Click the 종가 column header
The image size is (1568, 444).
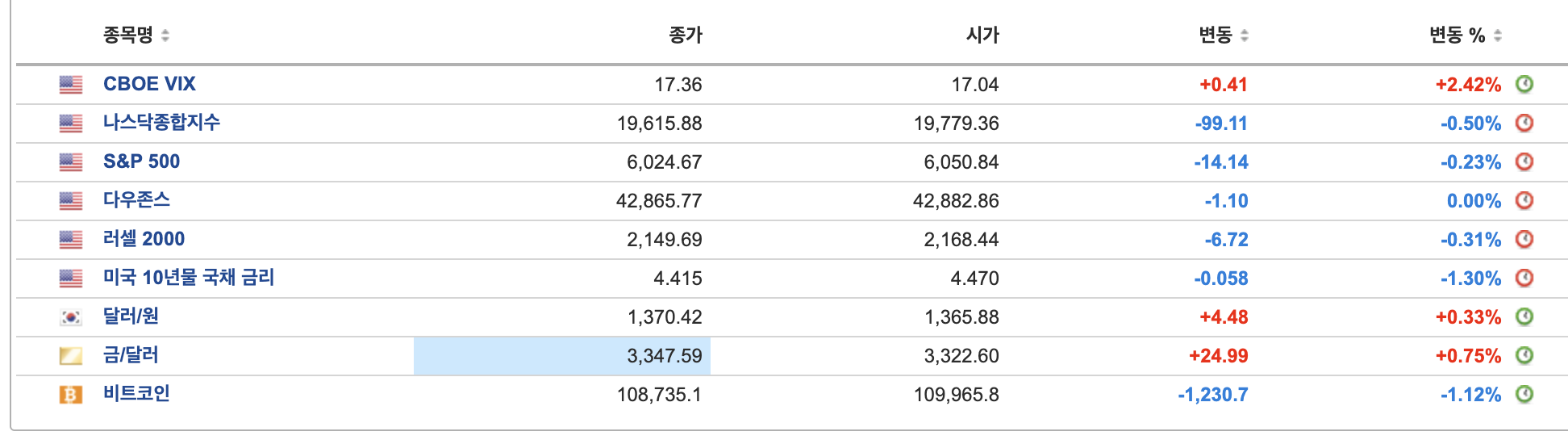(x=686, y=35)
